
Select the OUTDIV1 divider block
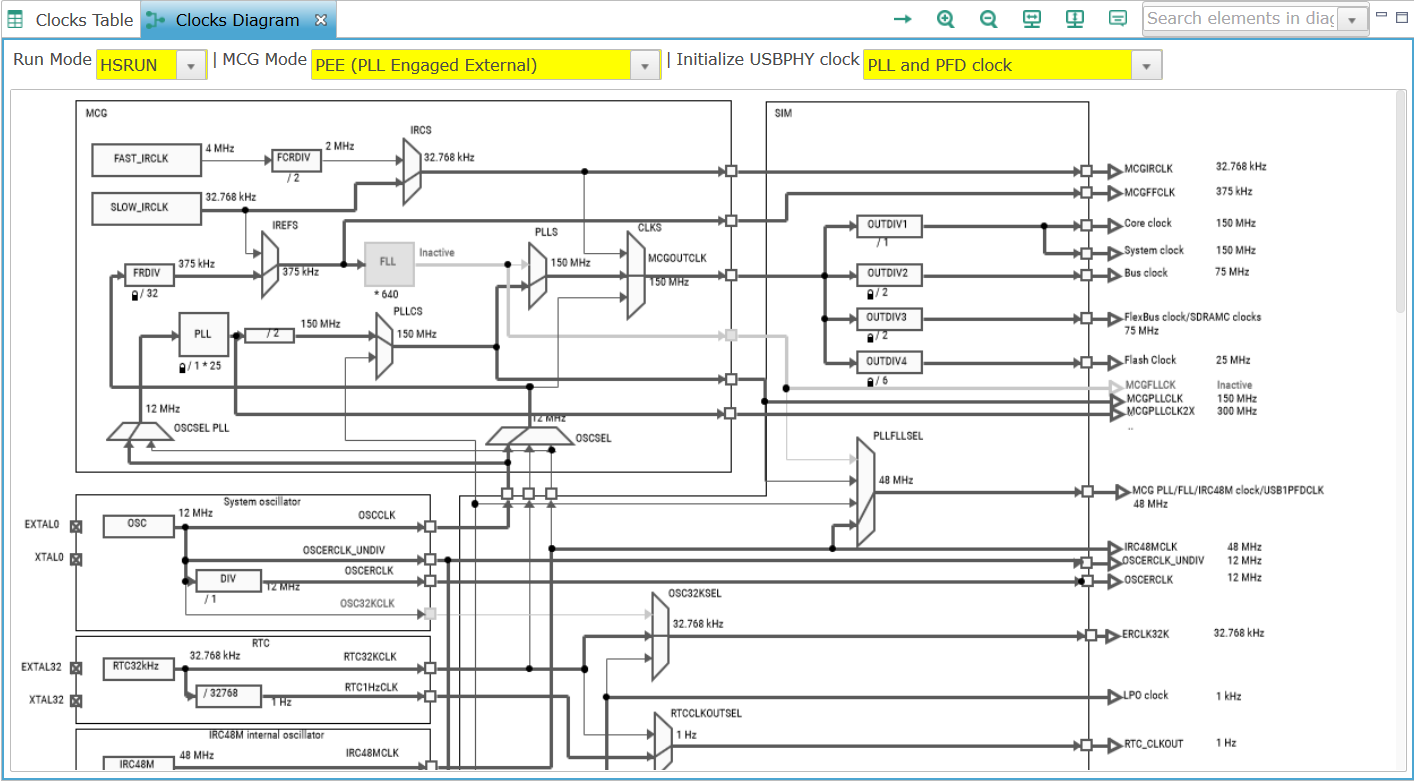pyautogui.click(x=888, y=225)
